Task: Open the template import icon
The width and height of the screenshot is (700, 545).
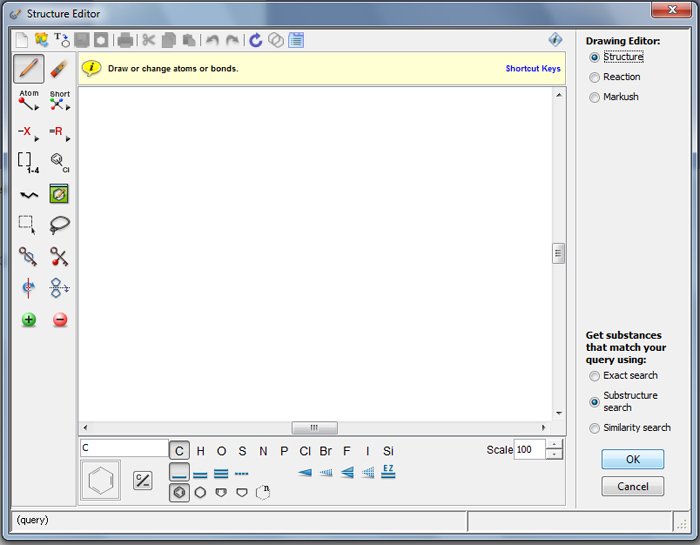Action: pyautogui.click(x=42, y=40)
